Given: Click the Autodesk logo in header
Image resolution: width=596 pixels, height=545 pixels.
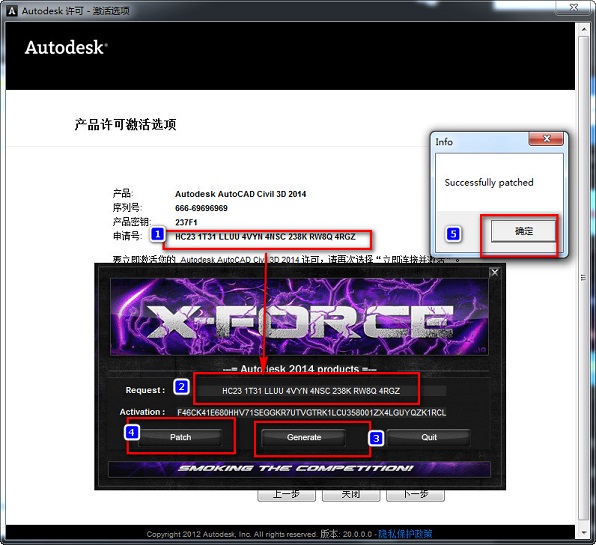Looking at the screenshot, I should coord(66,48).
